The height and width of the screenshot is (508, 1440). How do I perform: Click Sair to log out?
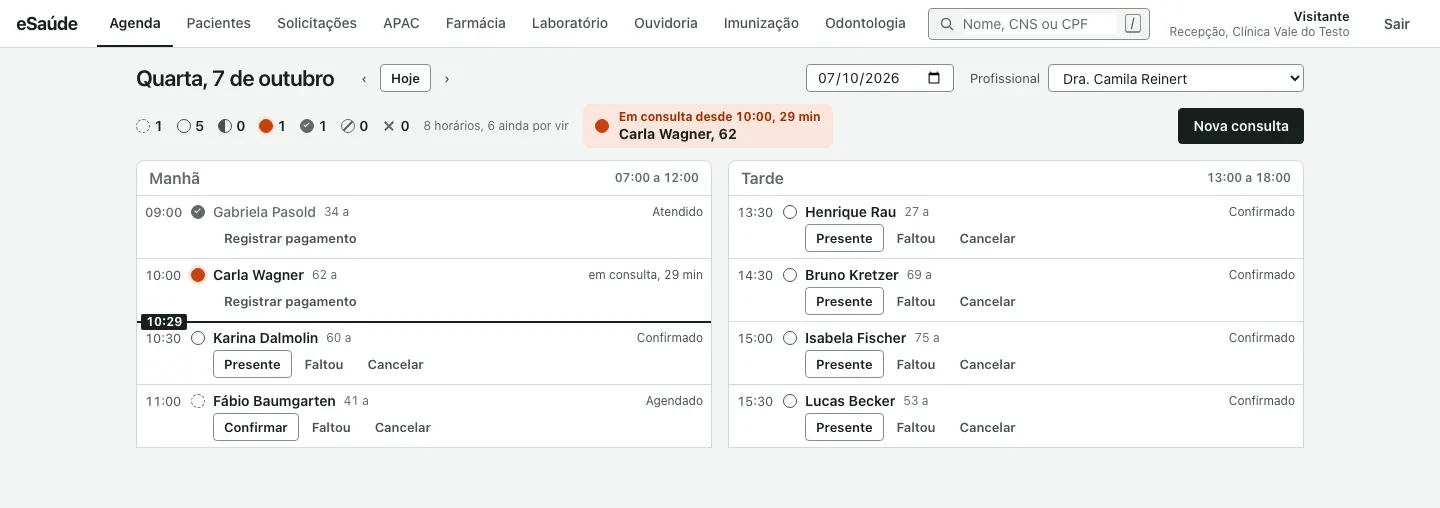click(1397, 24)
